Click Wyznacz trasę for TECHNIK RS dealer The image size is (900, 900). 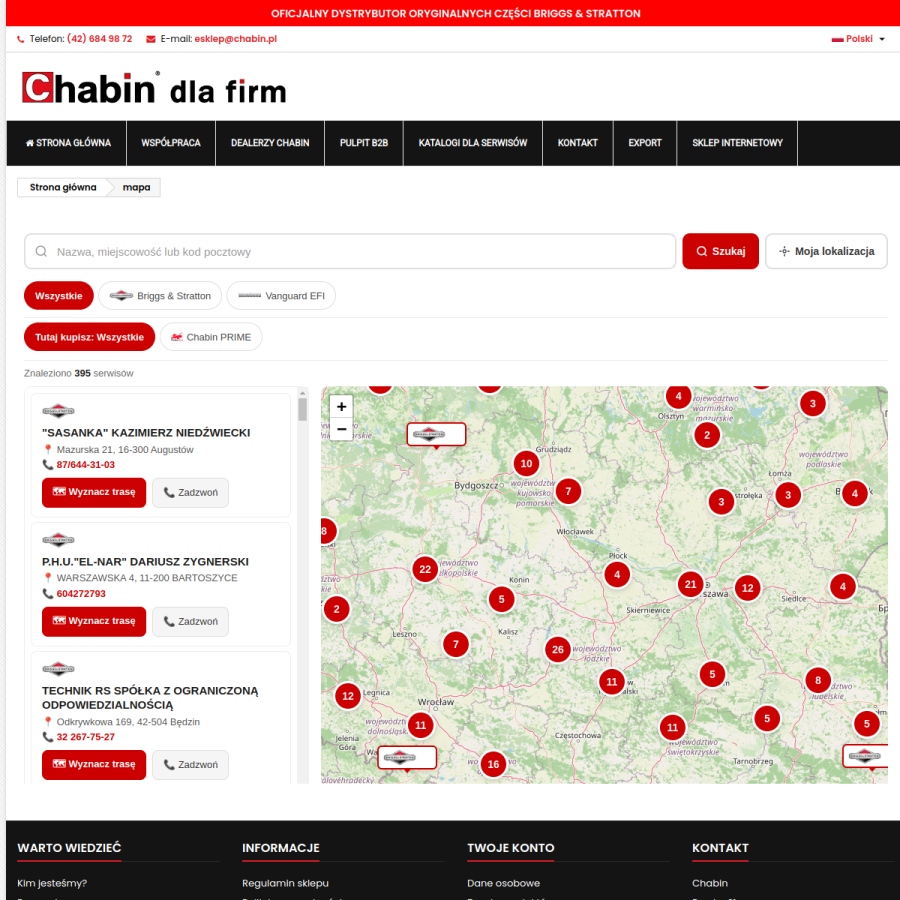94,765
